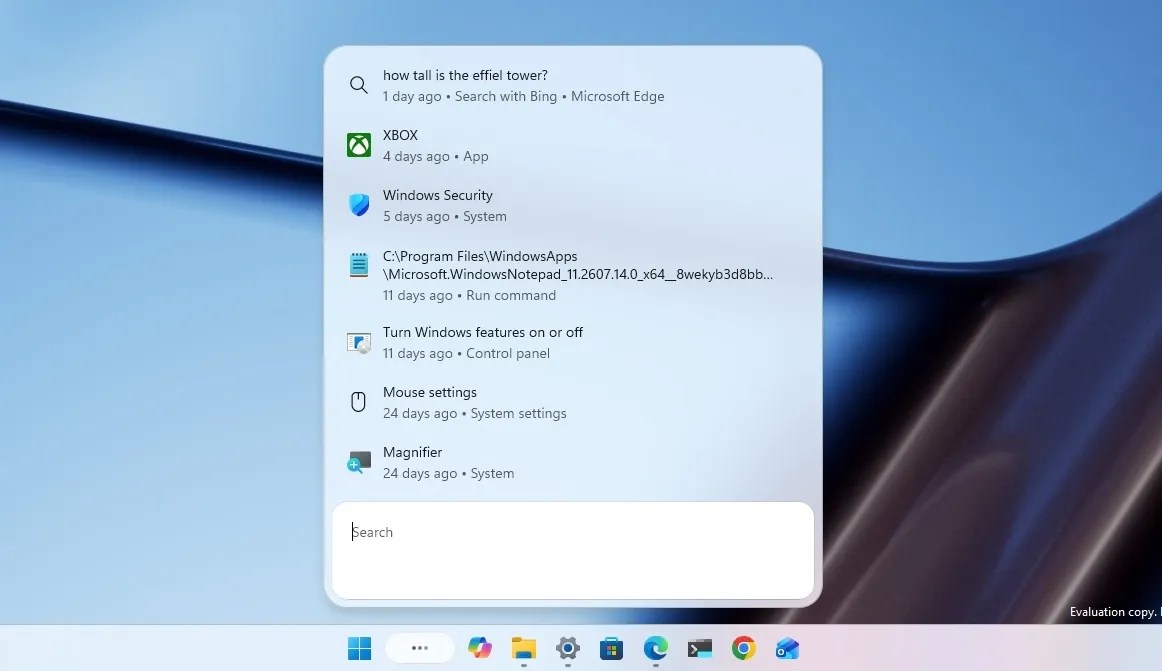Launch Microsoft Edge from the taskbar
The height and width of the screenshot is (671, 1162).
tap(655, 648)
